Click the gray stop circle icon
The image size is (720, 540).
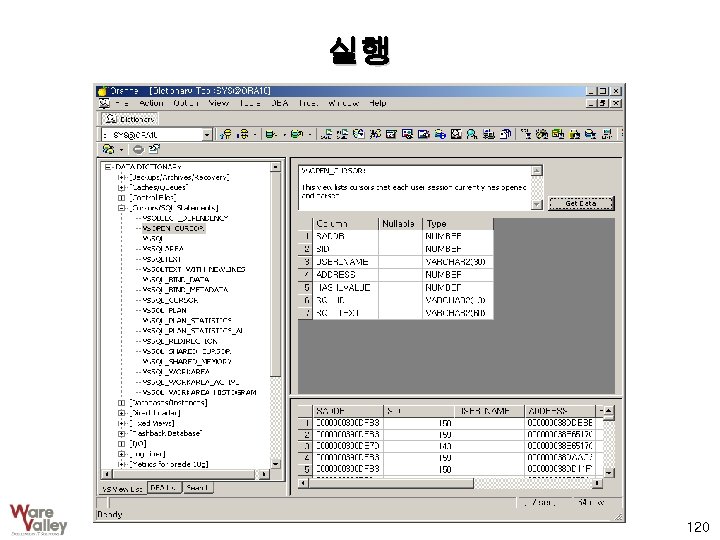pos(138,149)
